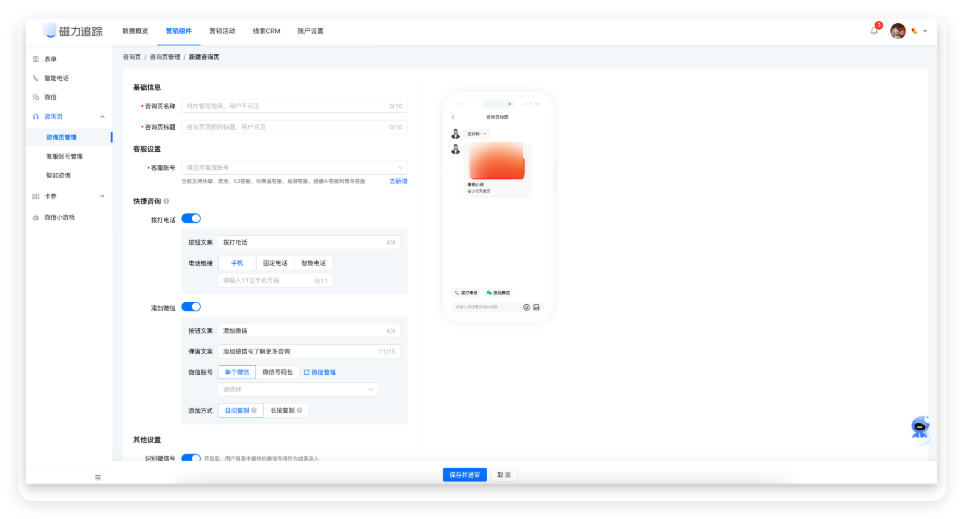964x519 pixels.
Task: Open the 客服账号 dropdown
Action: 295,168
